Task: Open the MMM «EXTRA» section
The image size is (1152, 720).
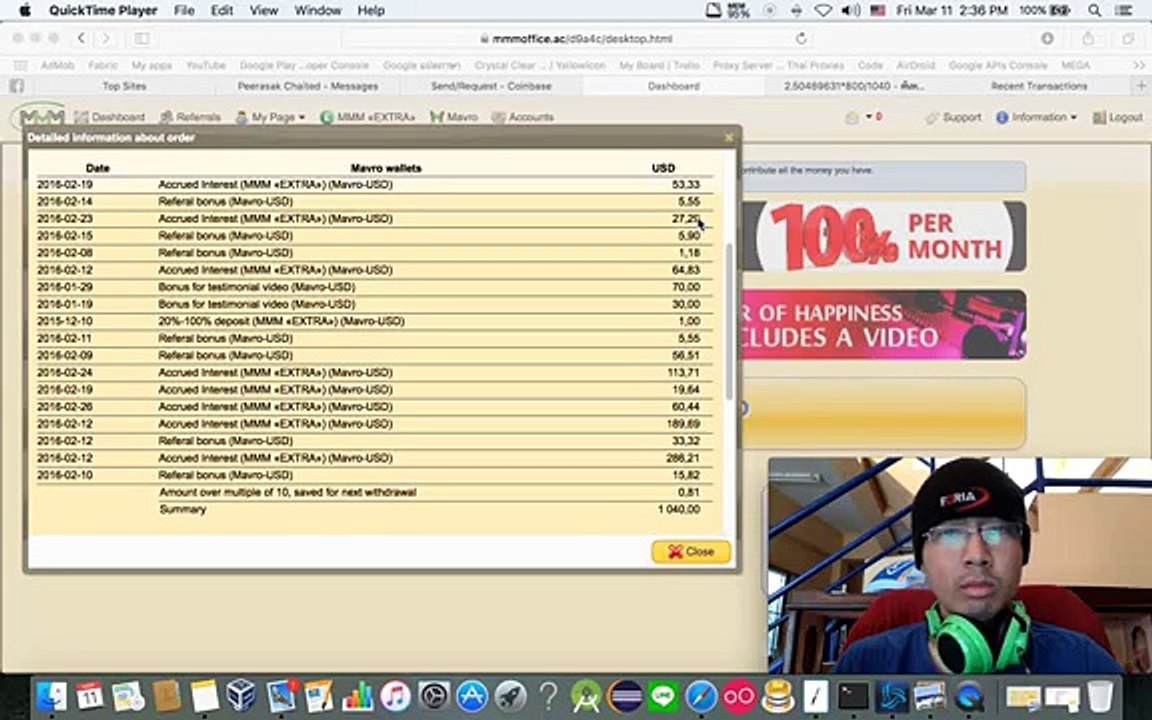Action: coord(367,117)
